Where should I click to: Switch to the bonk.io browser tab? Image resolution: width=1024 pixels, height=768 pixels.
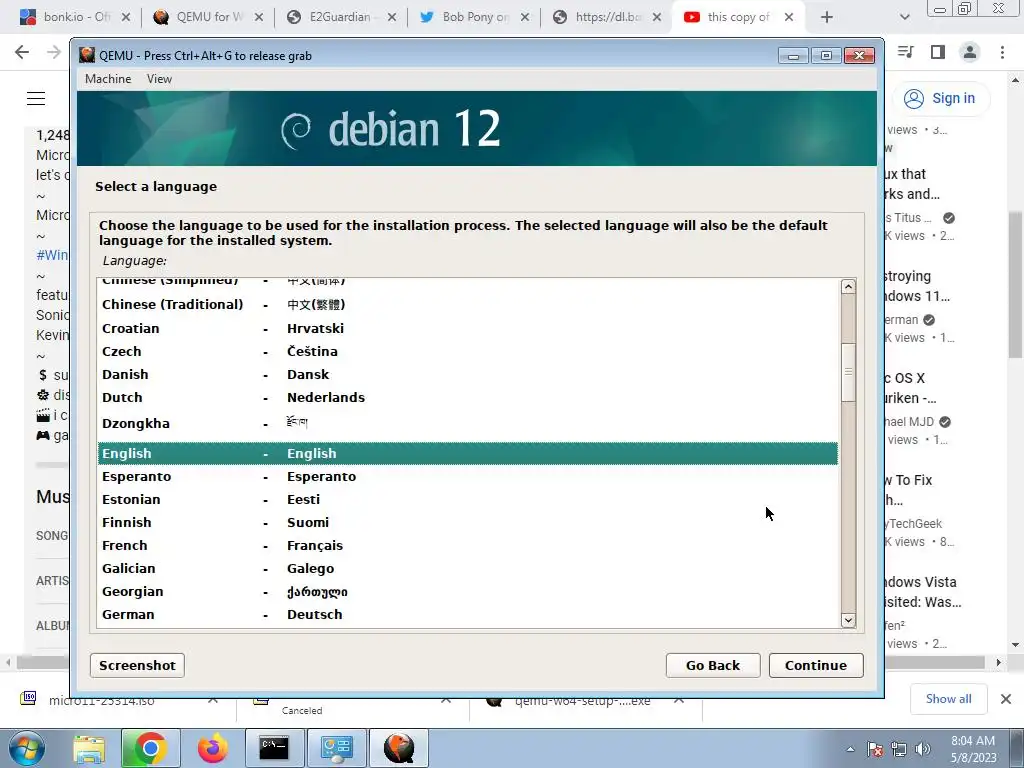(73, 17)
